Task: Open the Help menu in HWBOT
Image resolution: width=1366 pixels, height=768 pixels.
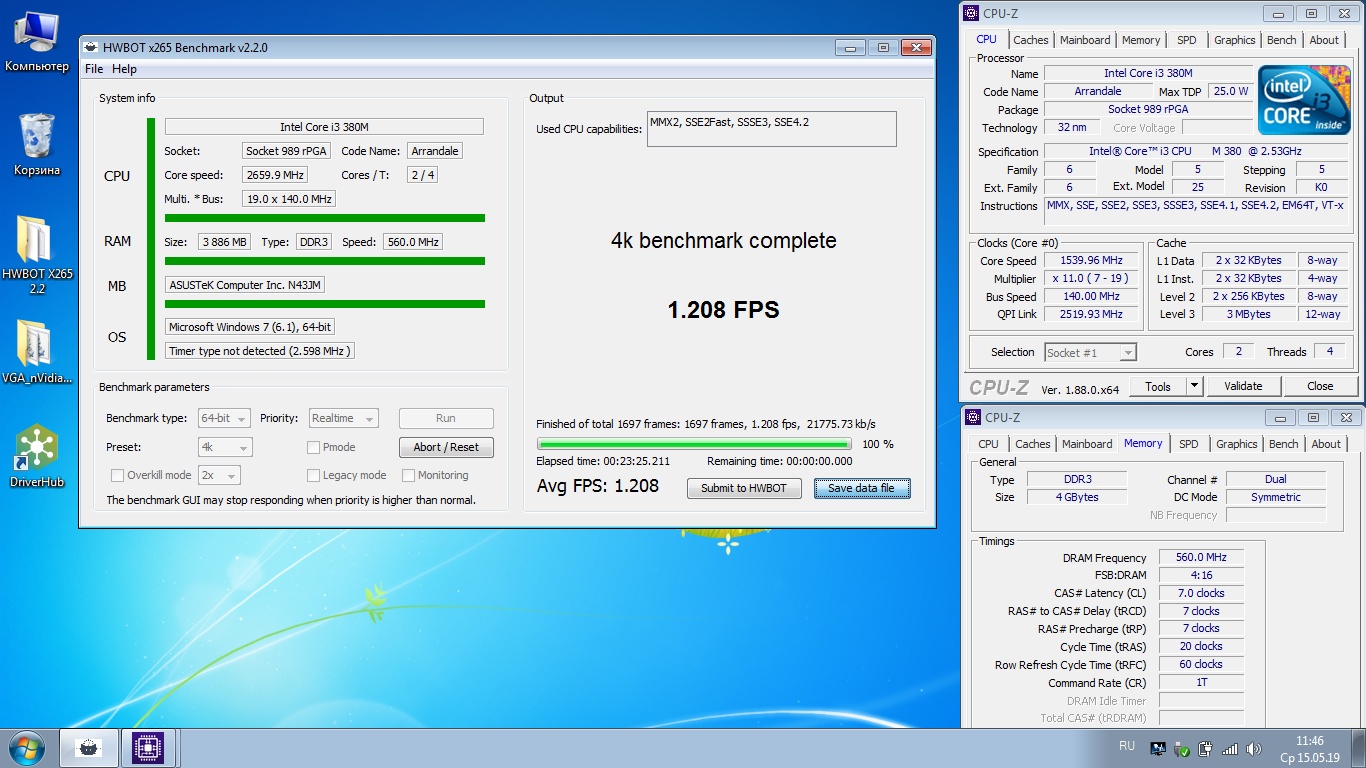Action: pos(124,69)
